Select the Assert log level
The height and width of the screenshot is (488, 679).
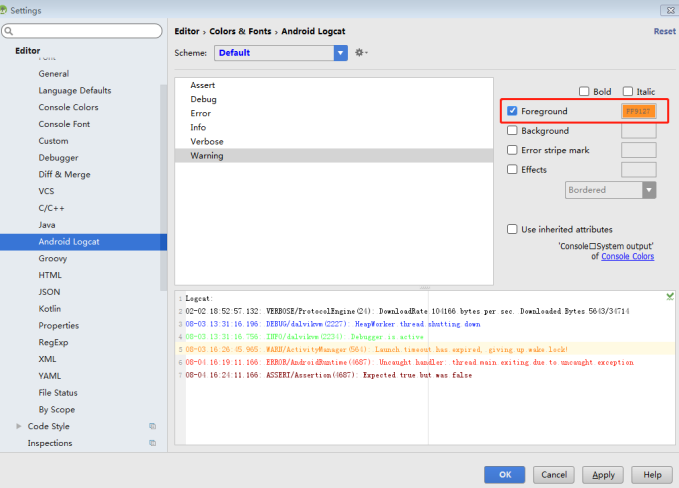(334, 85)
